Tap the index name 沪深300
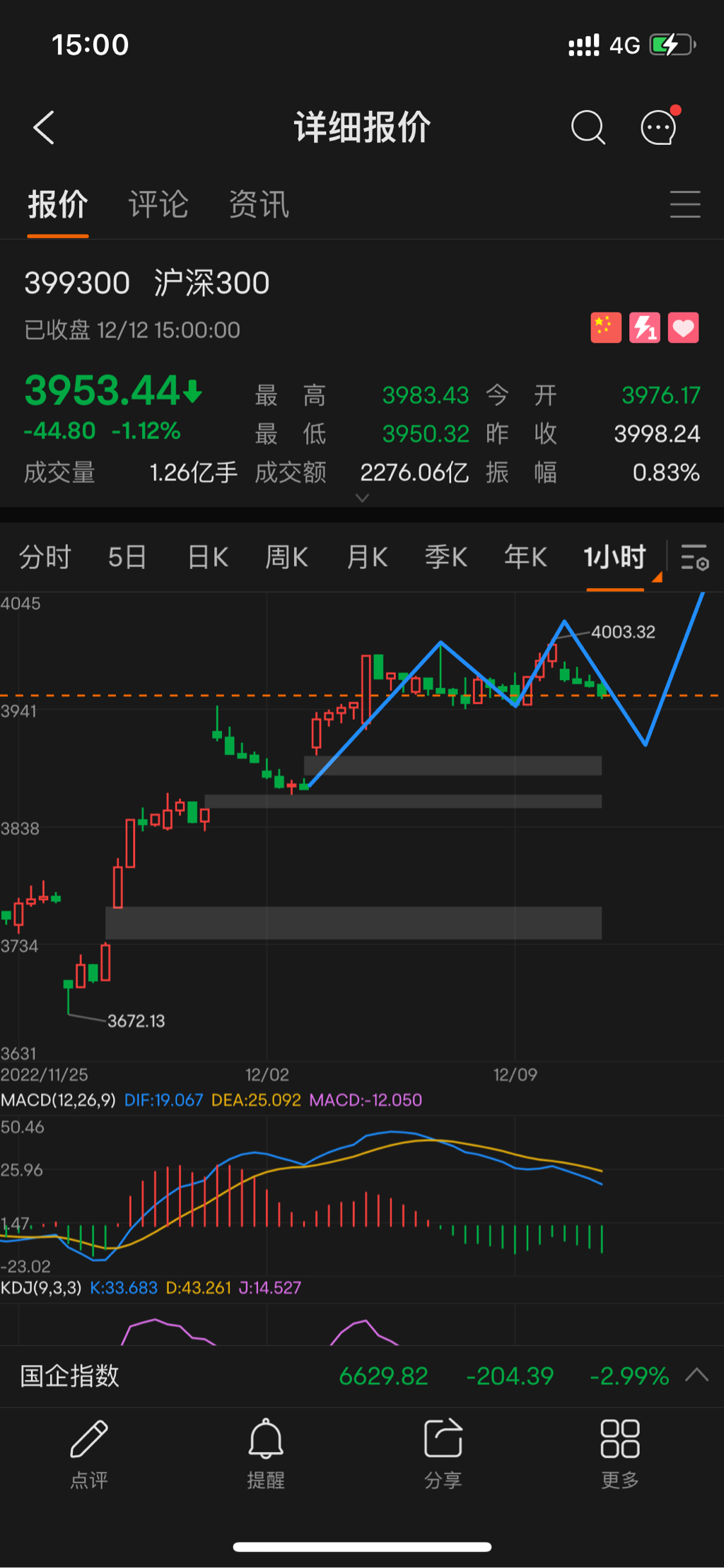Viewport: 724px width, 1568px height. (211, 283)
